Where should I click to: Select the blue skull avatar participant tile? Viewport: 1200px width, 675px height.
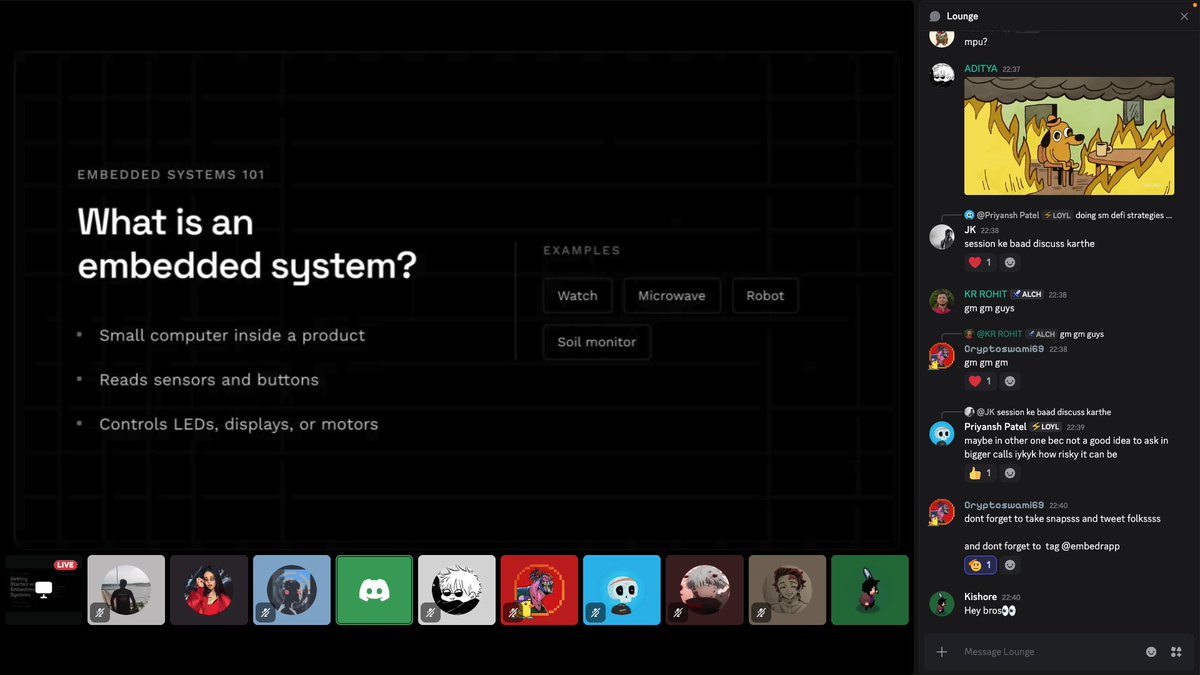pos(622,590)
